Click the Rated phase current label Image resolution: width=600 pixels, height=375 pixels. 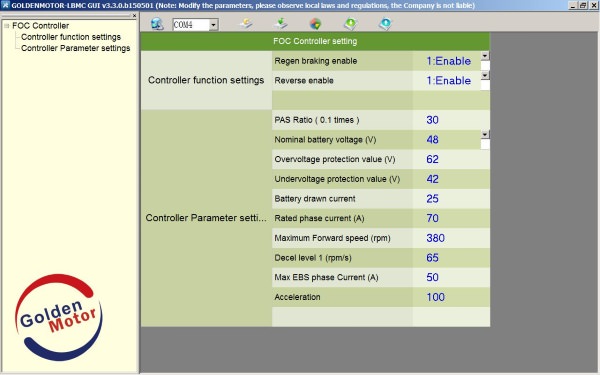coord(319,218)
